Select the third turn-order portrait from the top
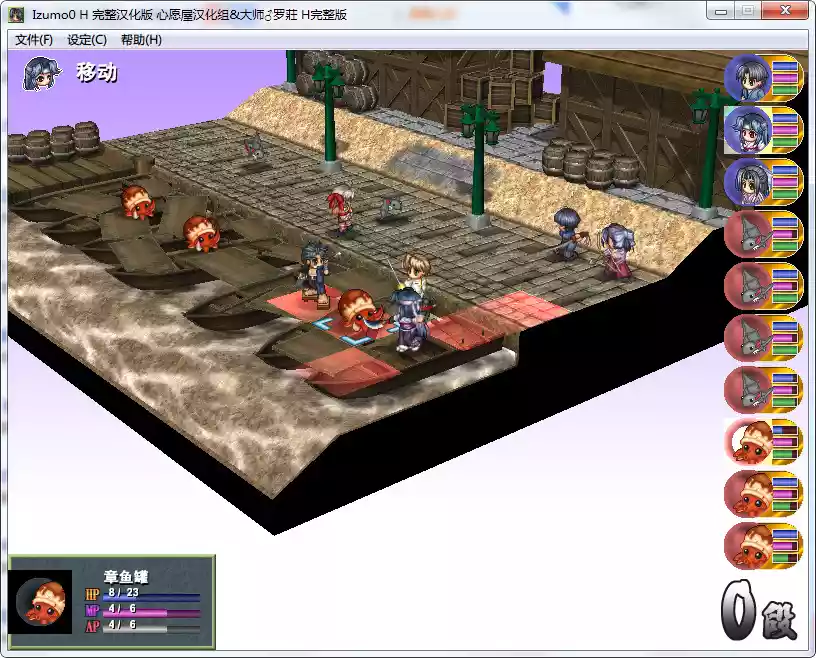Viewport: 816px width, 658px height. click(x=762, y=182)
